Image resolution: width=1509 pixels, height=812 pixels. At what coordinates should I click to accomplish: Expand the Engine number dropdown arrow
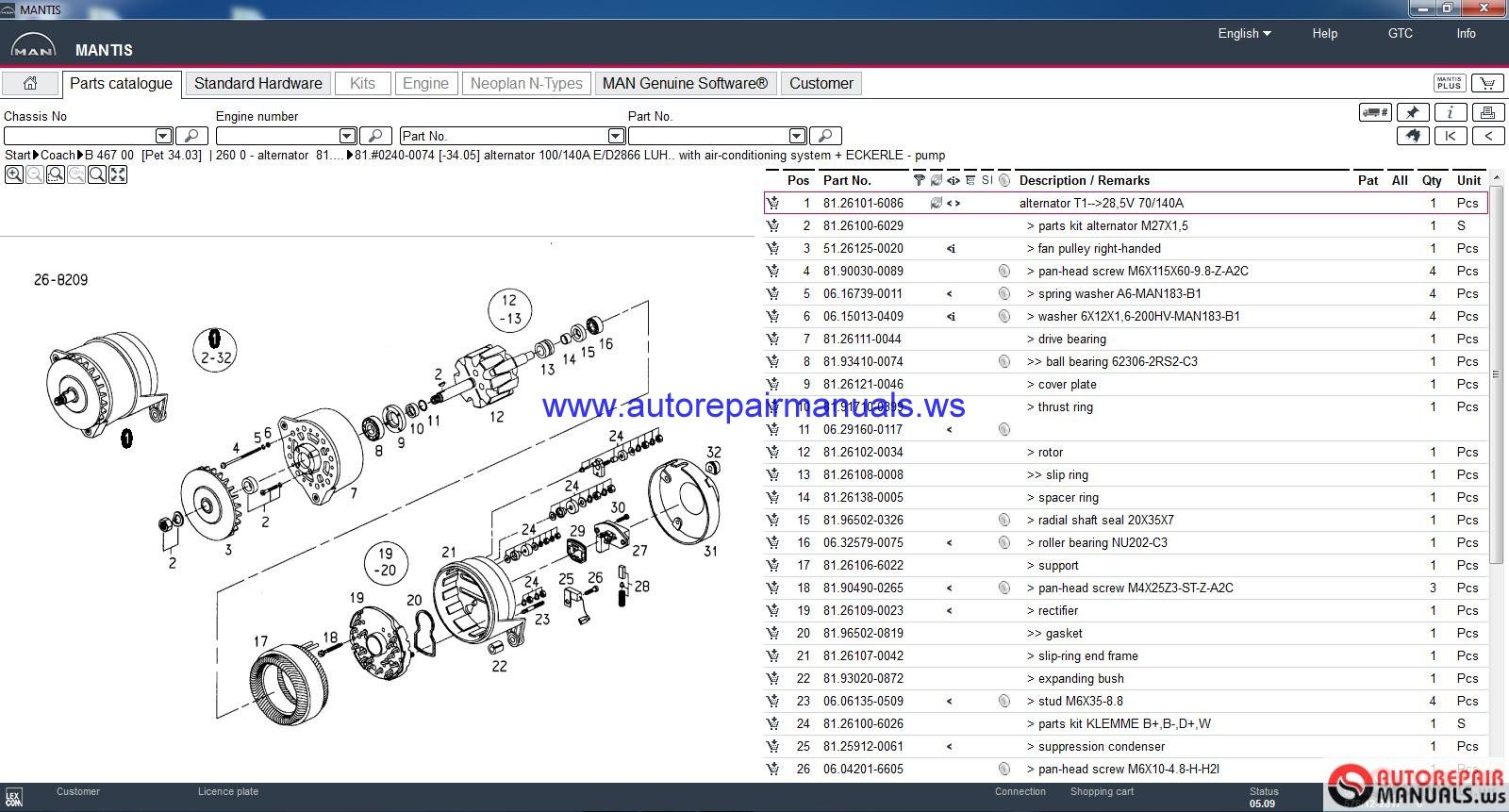click(x=347, y=136)
